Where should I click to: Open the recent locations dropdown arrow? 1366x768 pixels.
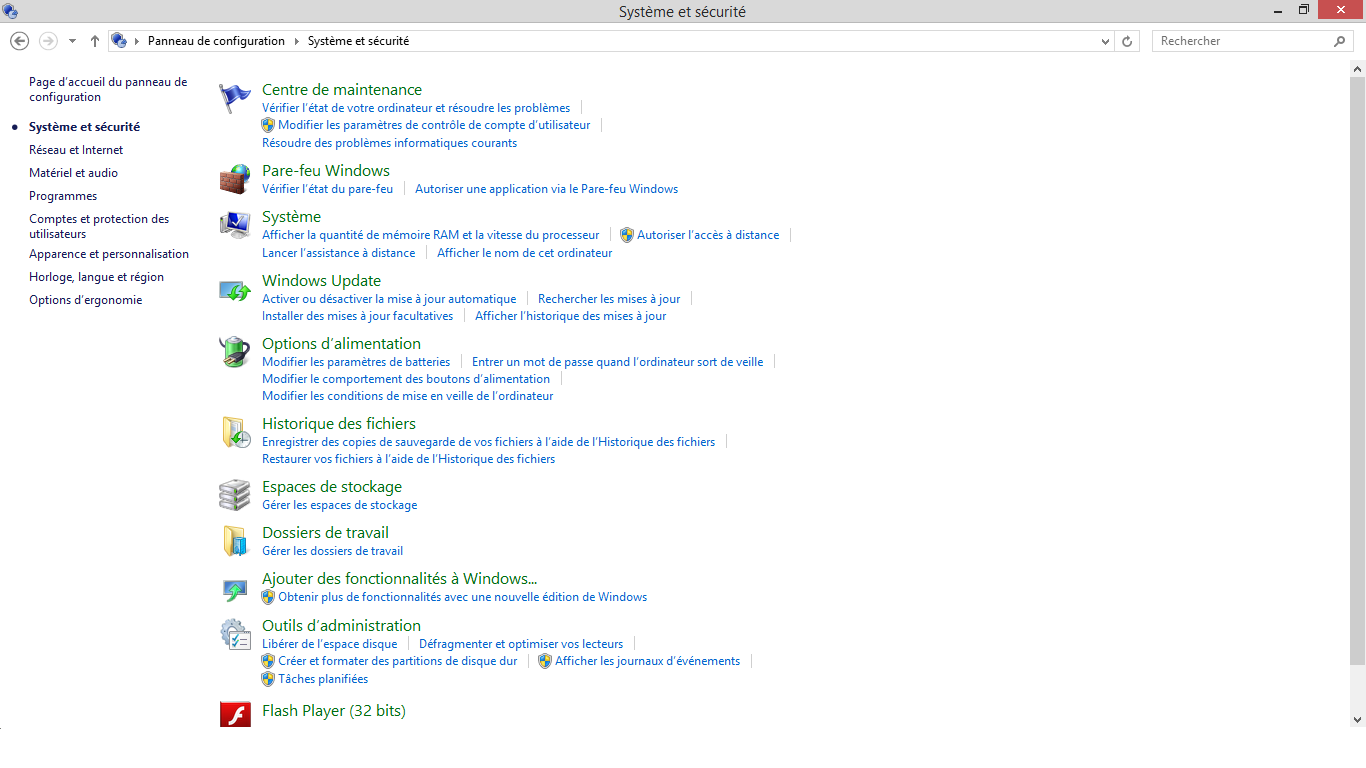72,41
